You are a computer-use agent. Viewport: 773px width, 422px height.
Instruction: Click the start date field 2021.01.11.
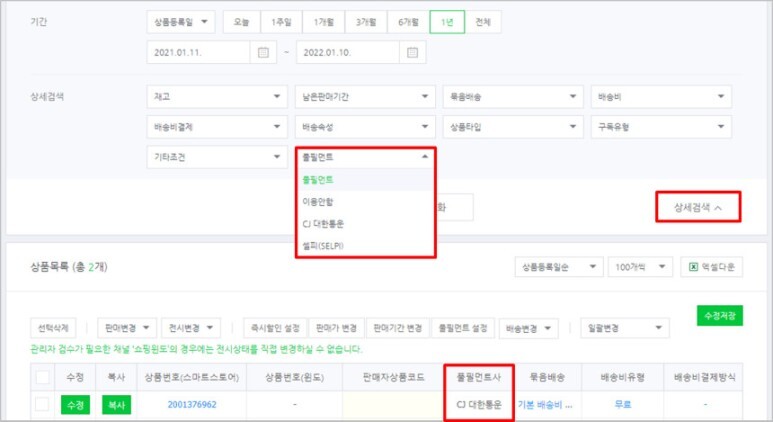[199, 52]
